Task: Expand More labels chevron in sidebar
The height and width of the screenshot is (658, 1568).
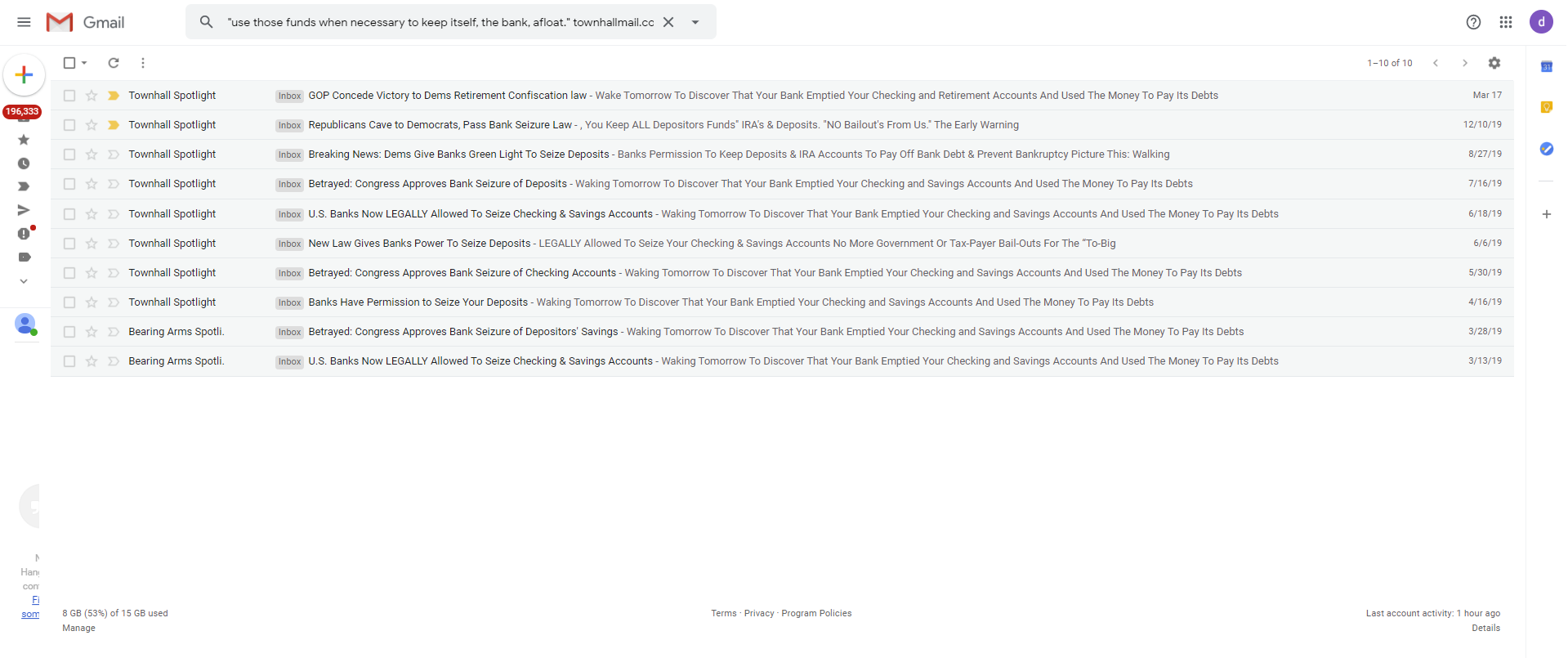Action: [x=24, y=281]
